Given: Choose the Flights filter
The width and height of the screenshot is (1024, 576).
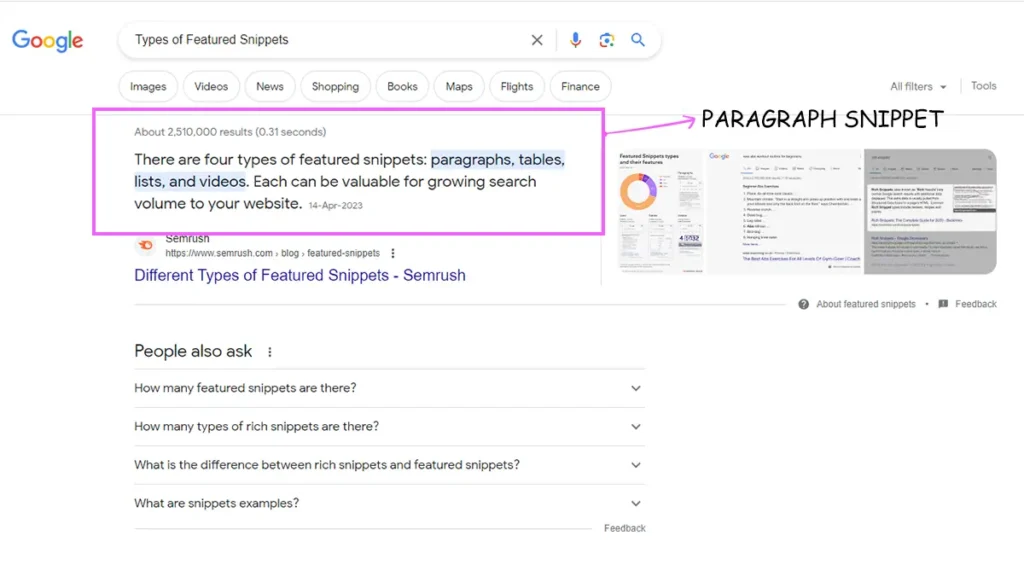Looking at the screenshot, I should [x=517, y=86].
